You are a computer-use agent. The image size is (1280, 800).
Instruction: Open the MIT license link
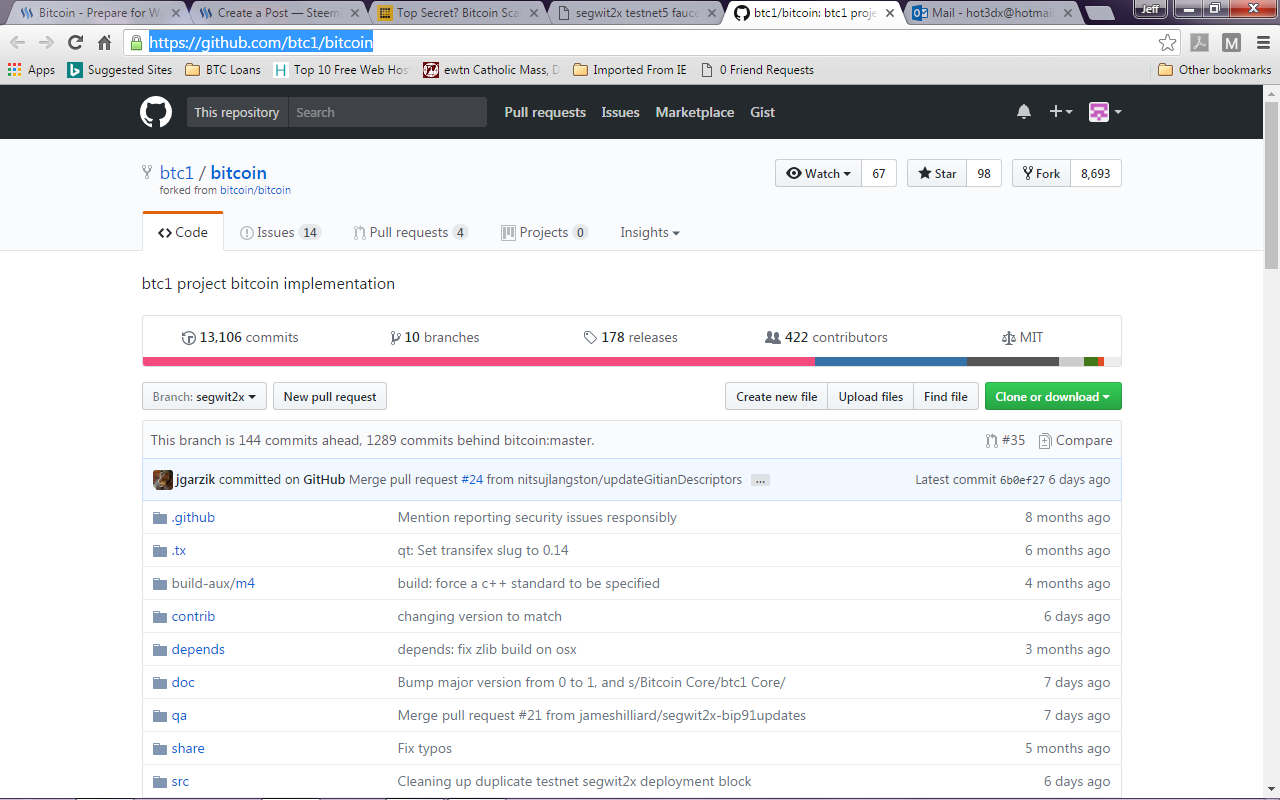click(x=1022, y=337)
